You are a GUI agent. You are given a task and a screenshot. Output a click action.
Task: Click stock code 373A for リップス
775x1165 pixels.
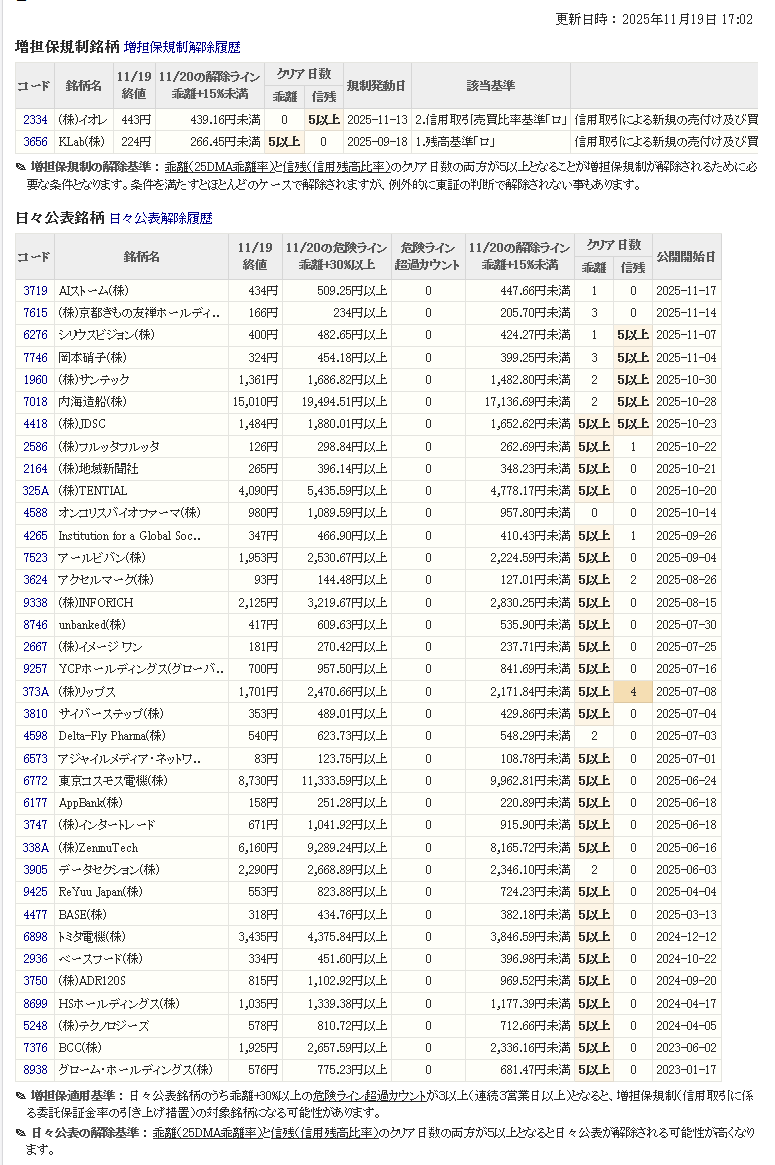point(35,692)
